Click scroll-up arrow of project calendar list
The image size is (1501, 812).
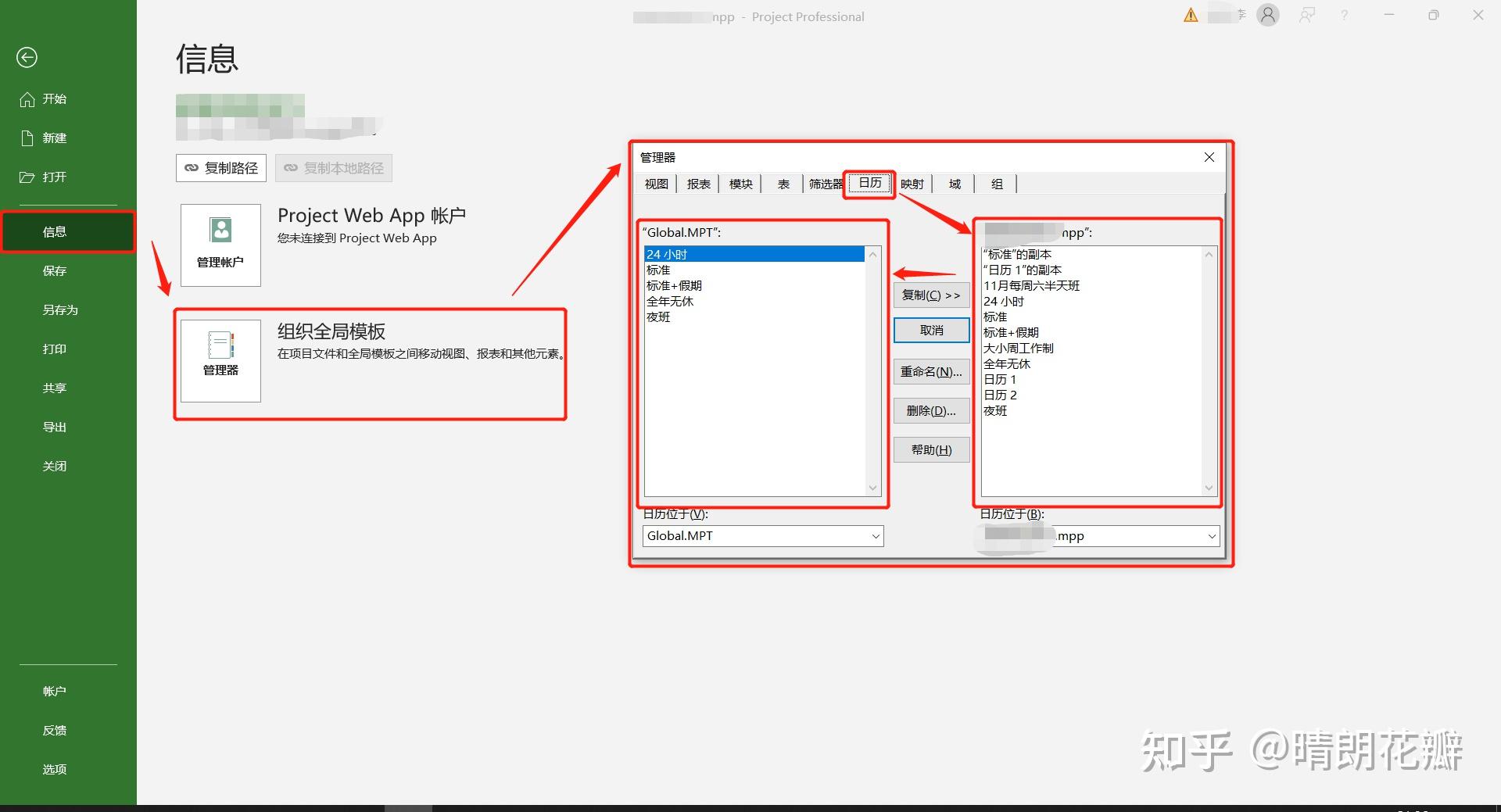(x=1209, y=255)
